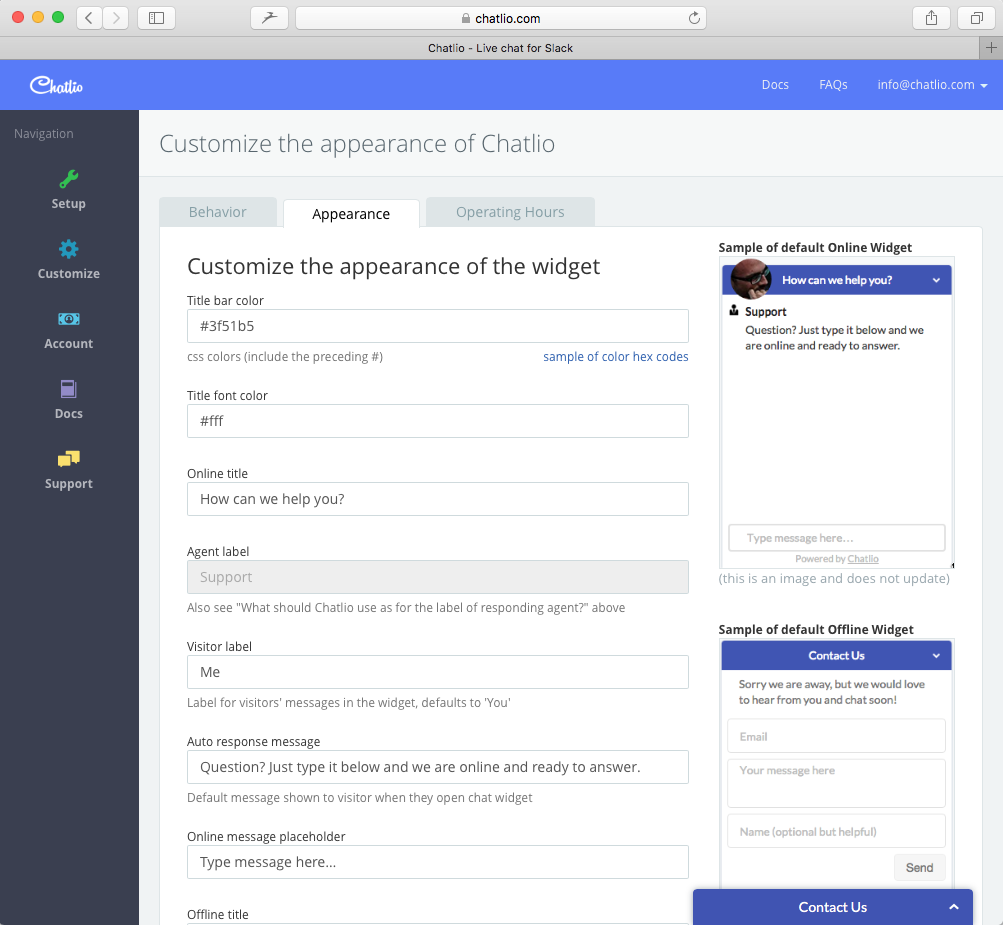Toggle the browser sidebar icon
Viewport: 1003px width, 925px height.
(x=155, y=17)
